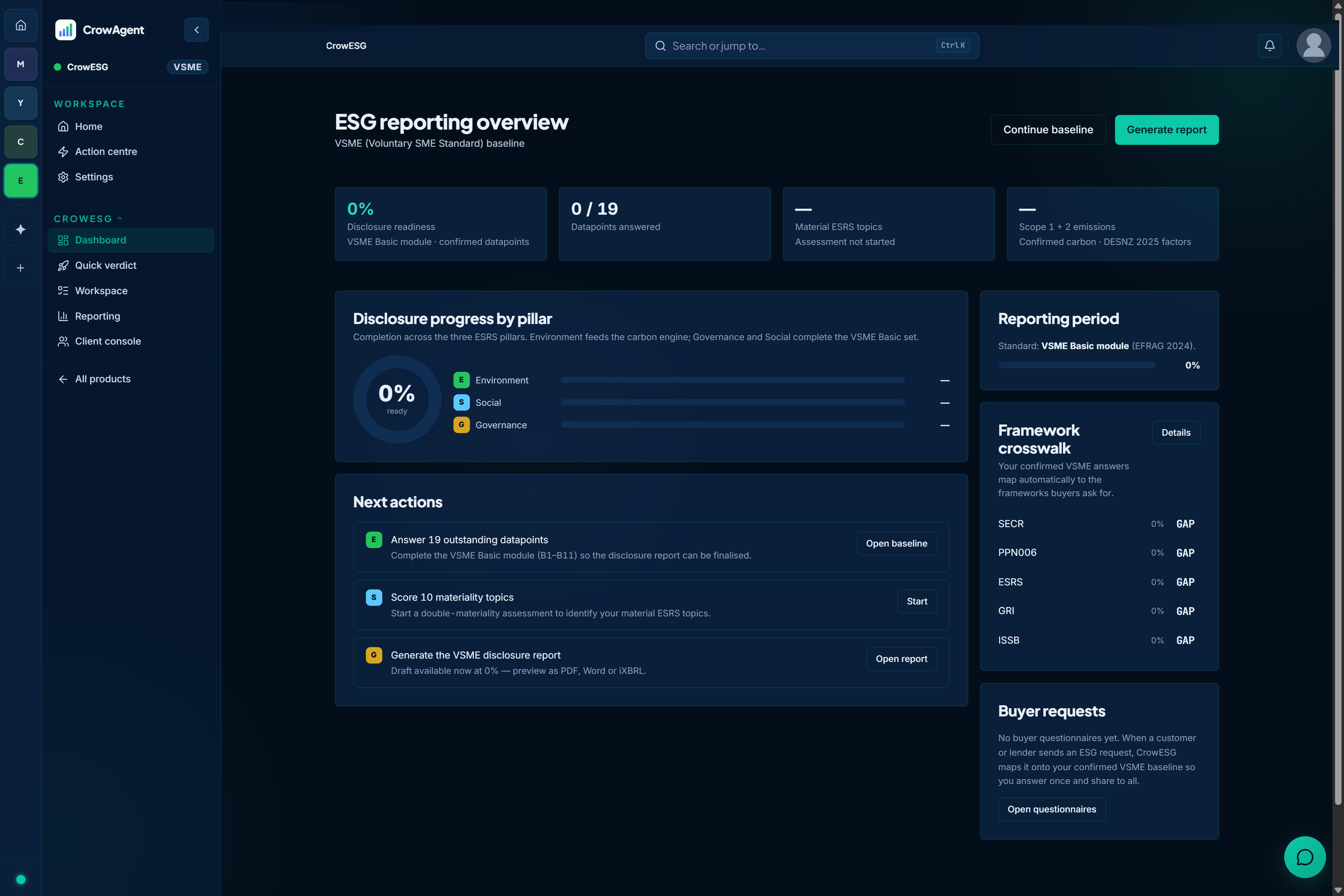Start the materiality topics assessment
The width and height of the screenshot is (1344, 896).
click(x=917, y=601)
